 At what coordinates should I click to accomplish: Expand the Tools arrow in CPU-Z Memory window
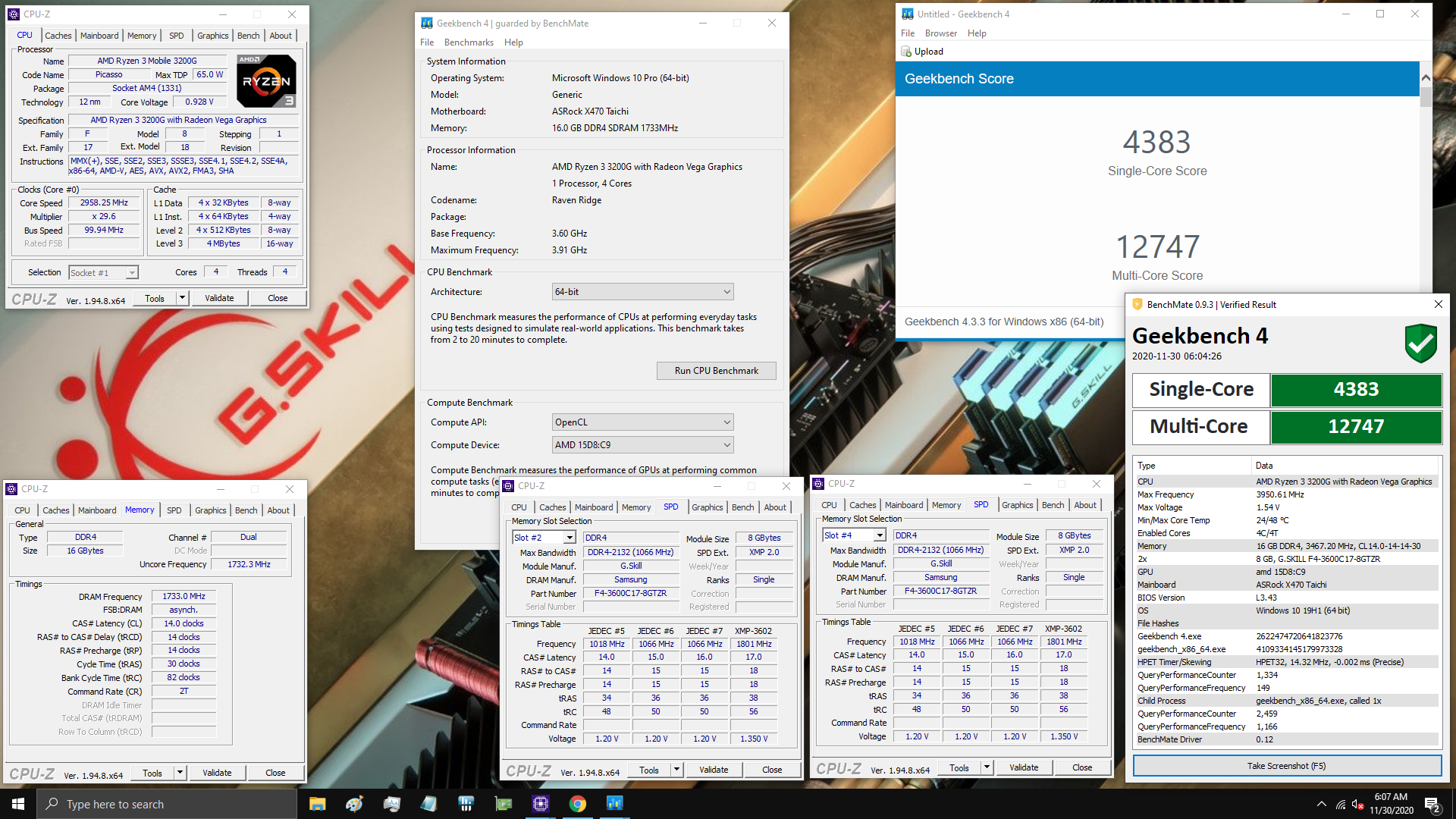point(180,773)
